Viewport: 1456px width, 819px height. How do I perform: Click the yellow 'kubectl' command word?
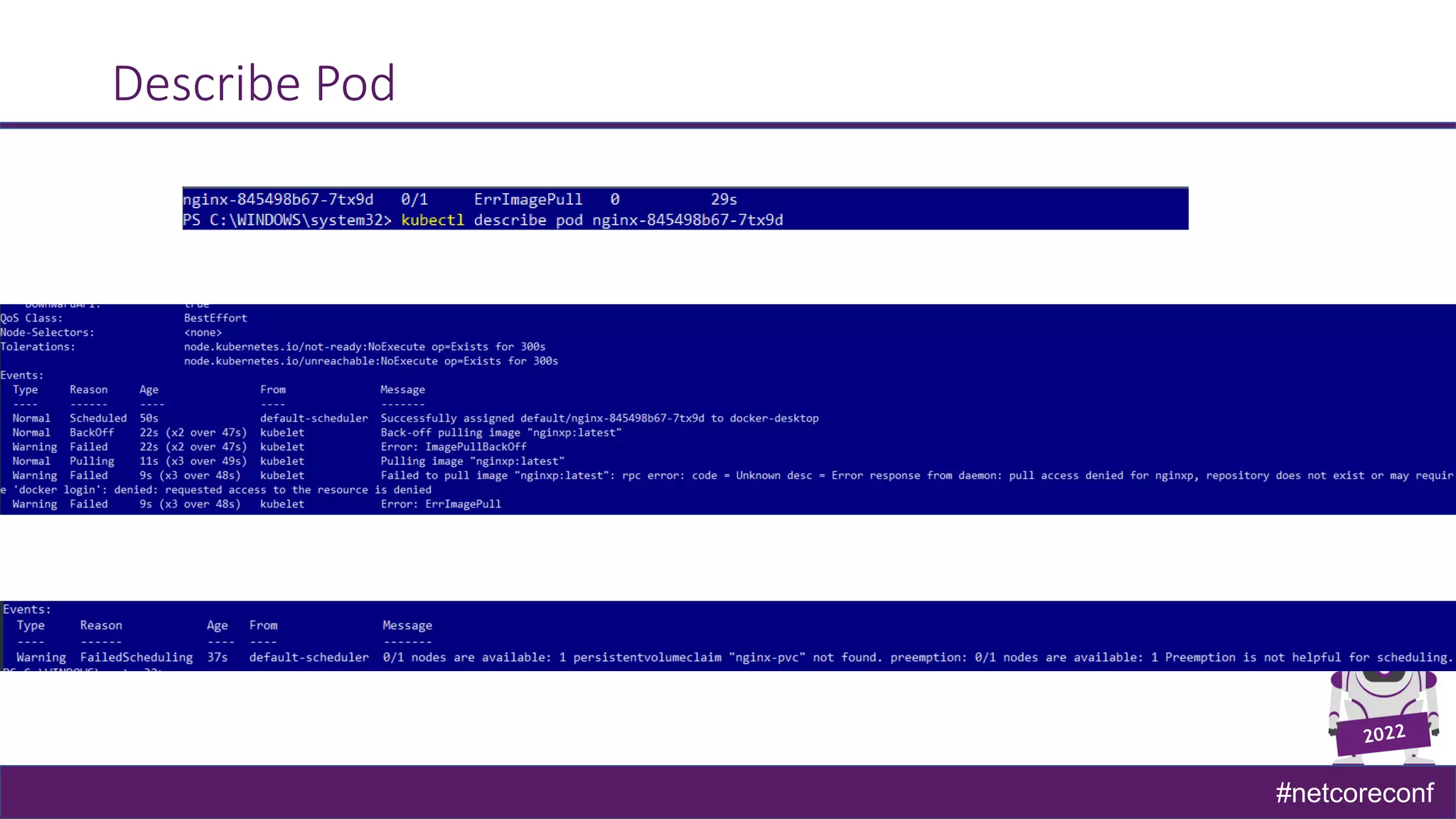click(x=432, y=220)
